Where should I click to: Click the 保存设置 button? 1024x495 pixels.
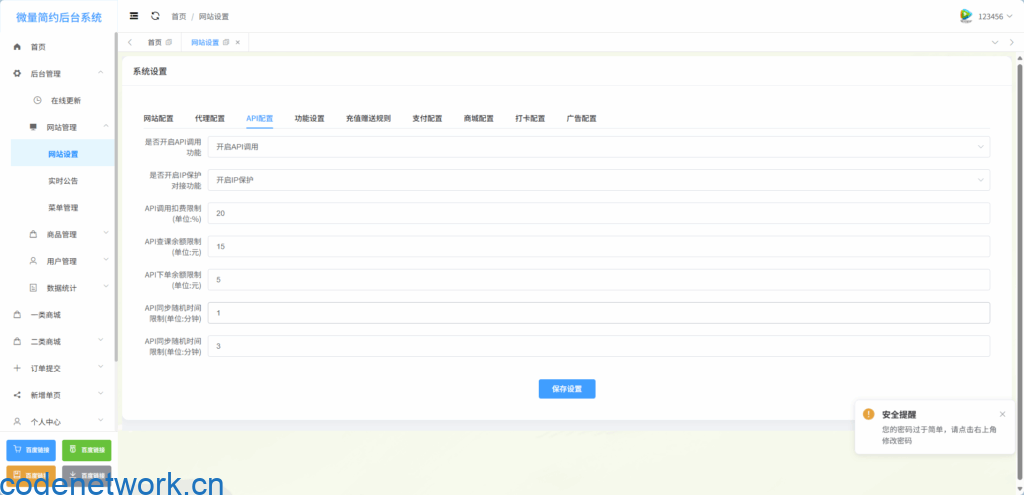[567, 389]
